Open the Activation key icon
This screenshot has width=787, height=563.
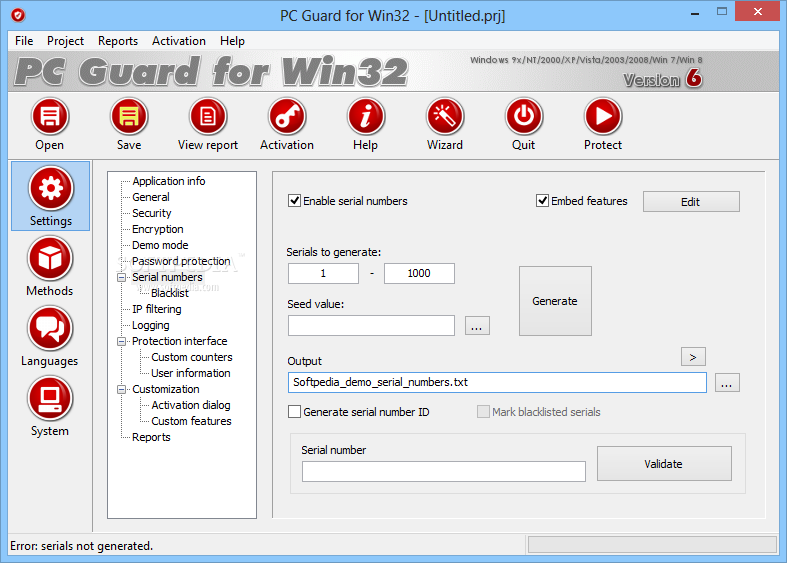click(x=287, y=116)
